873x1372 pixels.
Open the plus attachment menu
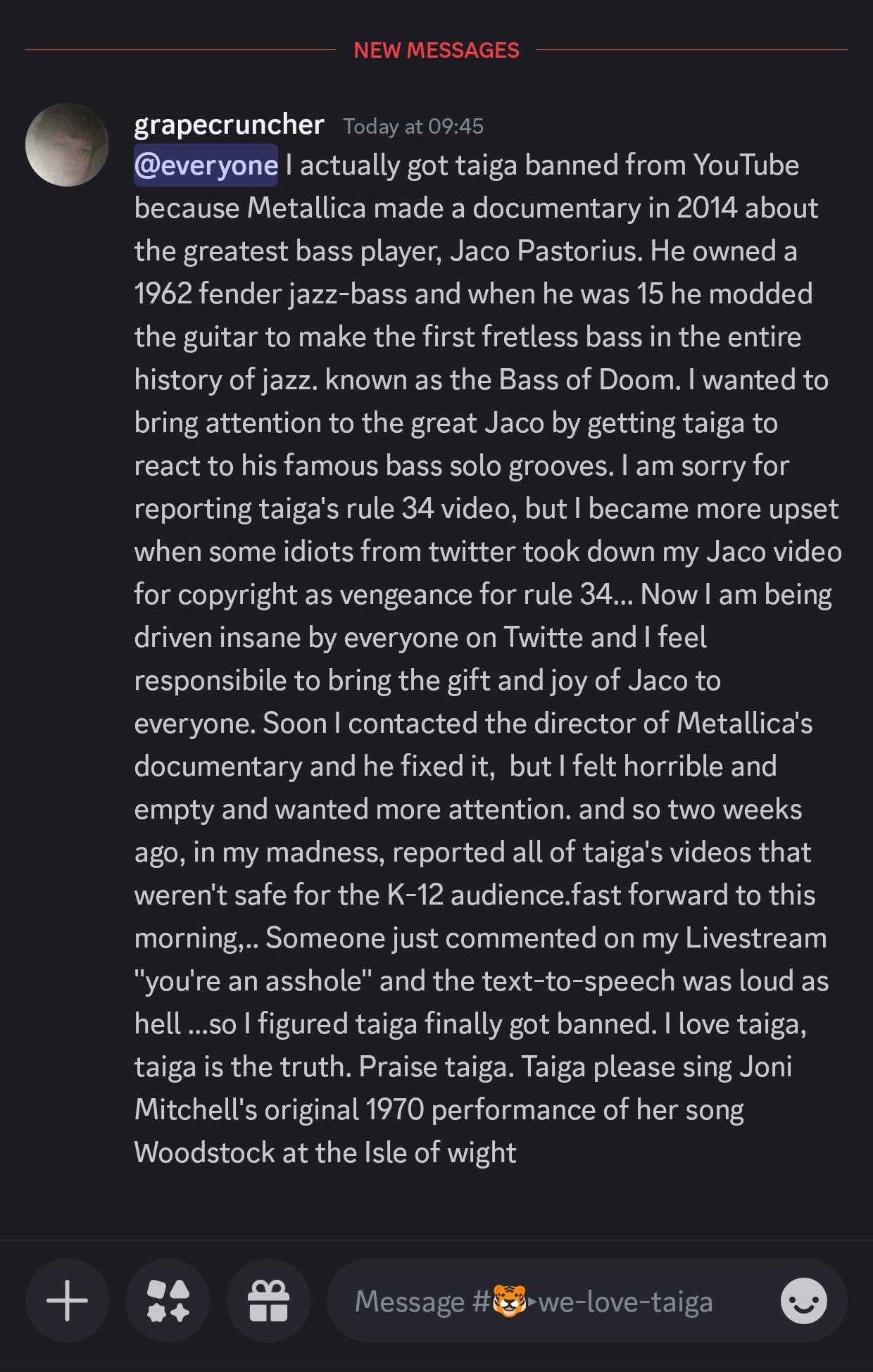click(x=67, y=1301)
